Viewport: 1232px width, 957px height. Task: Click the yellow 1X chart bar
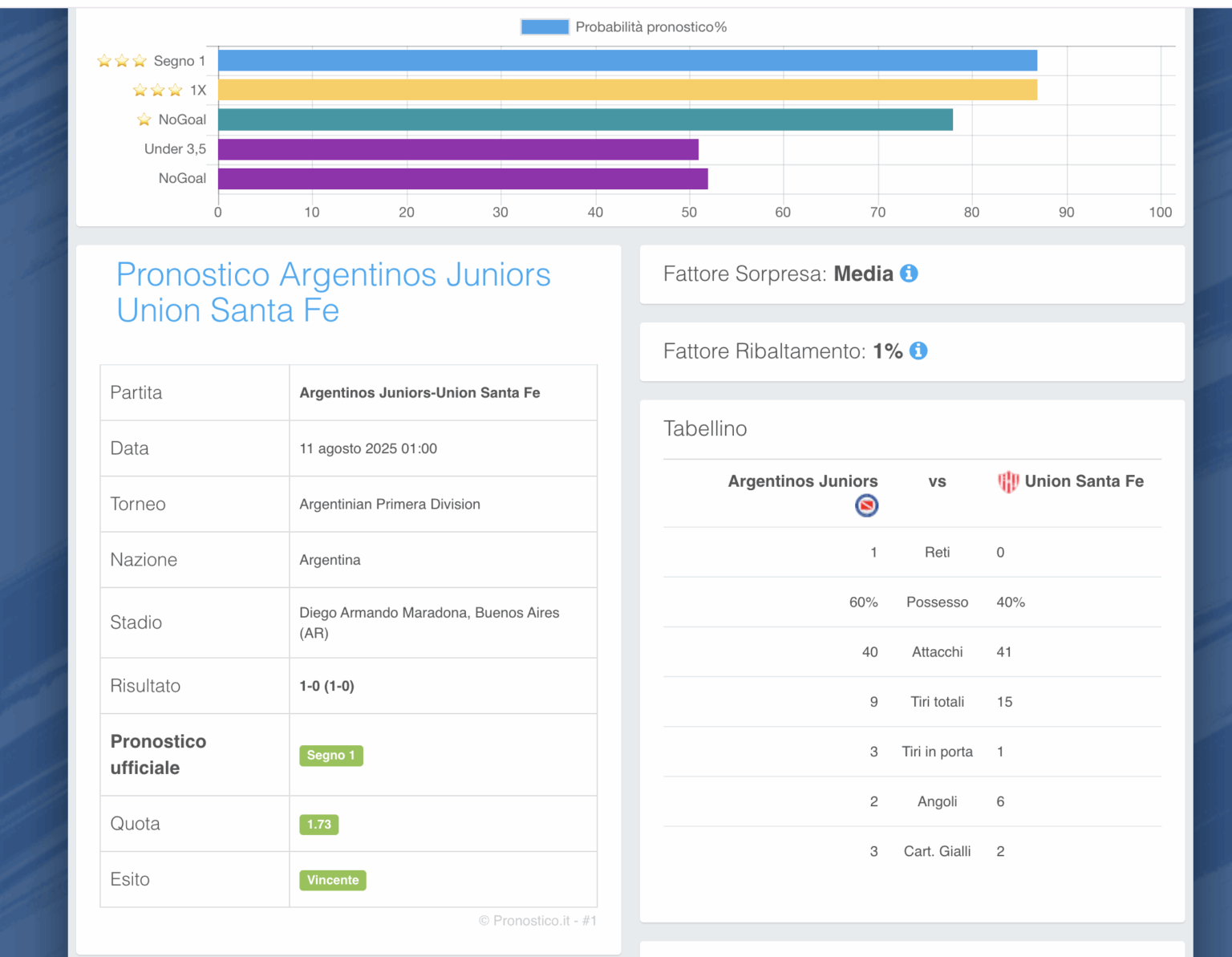[627, 90]
